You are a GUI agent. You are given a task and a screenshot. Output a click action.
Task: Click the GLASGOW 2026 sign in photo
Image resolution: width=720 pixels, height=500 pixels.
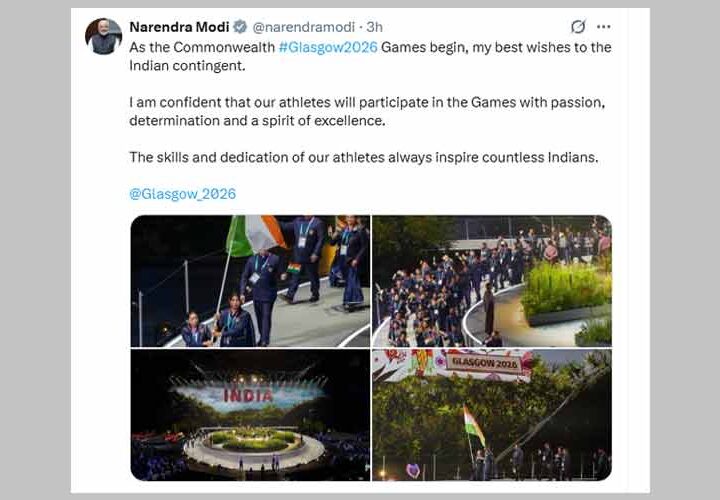pyautogui.click(x=484, y=363)
